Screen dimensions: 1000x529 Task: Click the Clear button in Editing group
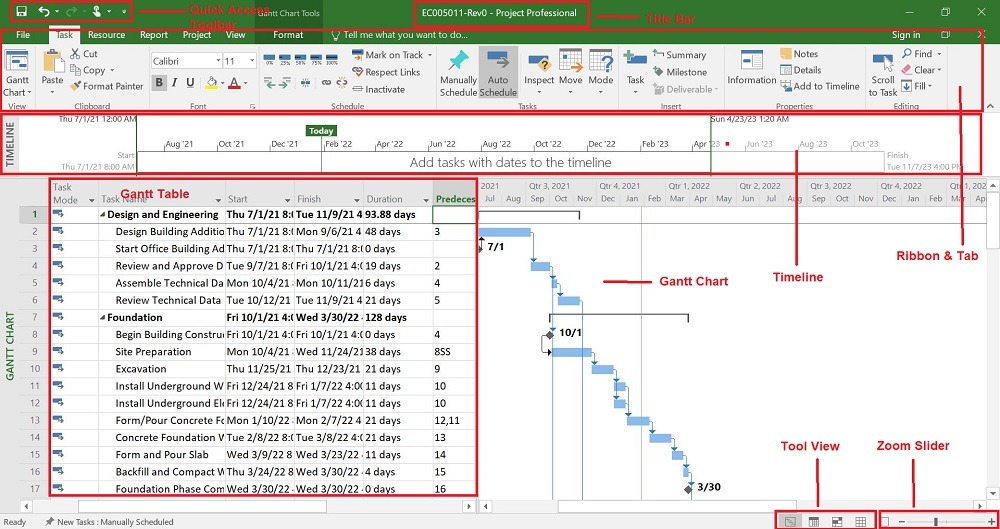click(919, 70)
